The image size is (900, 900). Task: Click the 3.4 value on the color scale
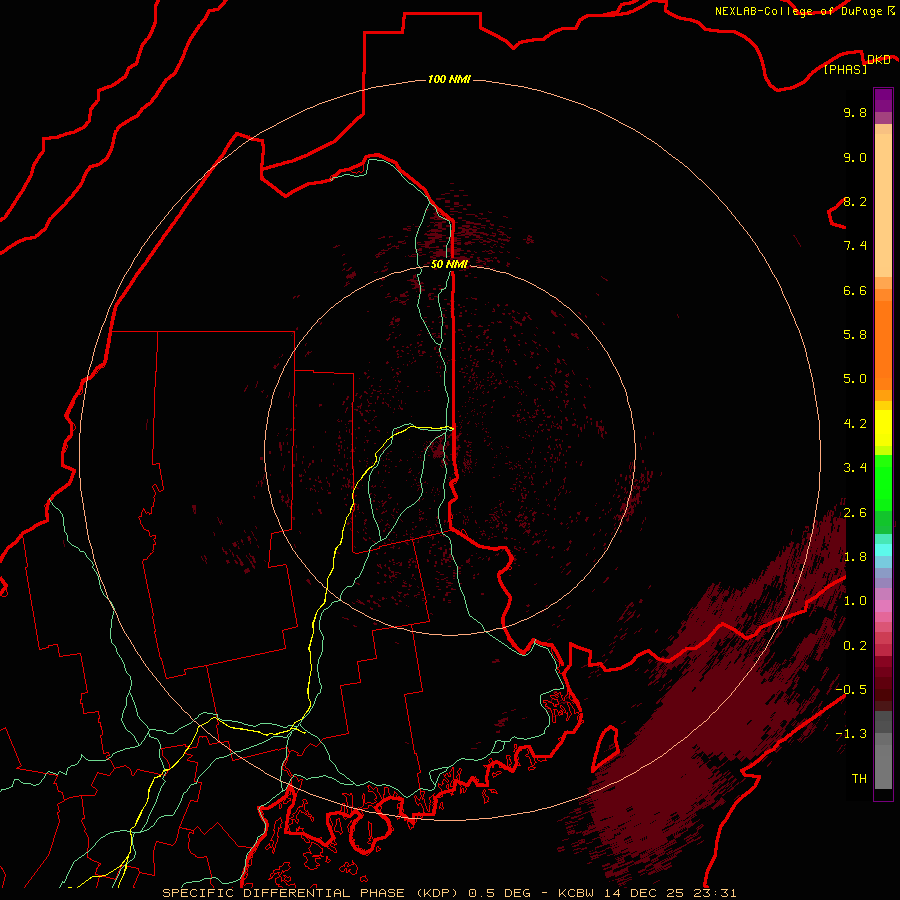(855, 468)
